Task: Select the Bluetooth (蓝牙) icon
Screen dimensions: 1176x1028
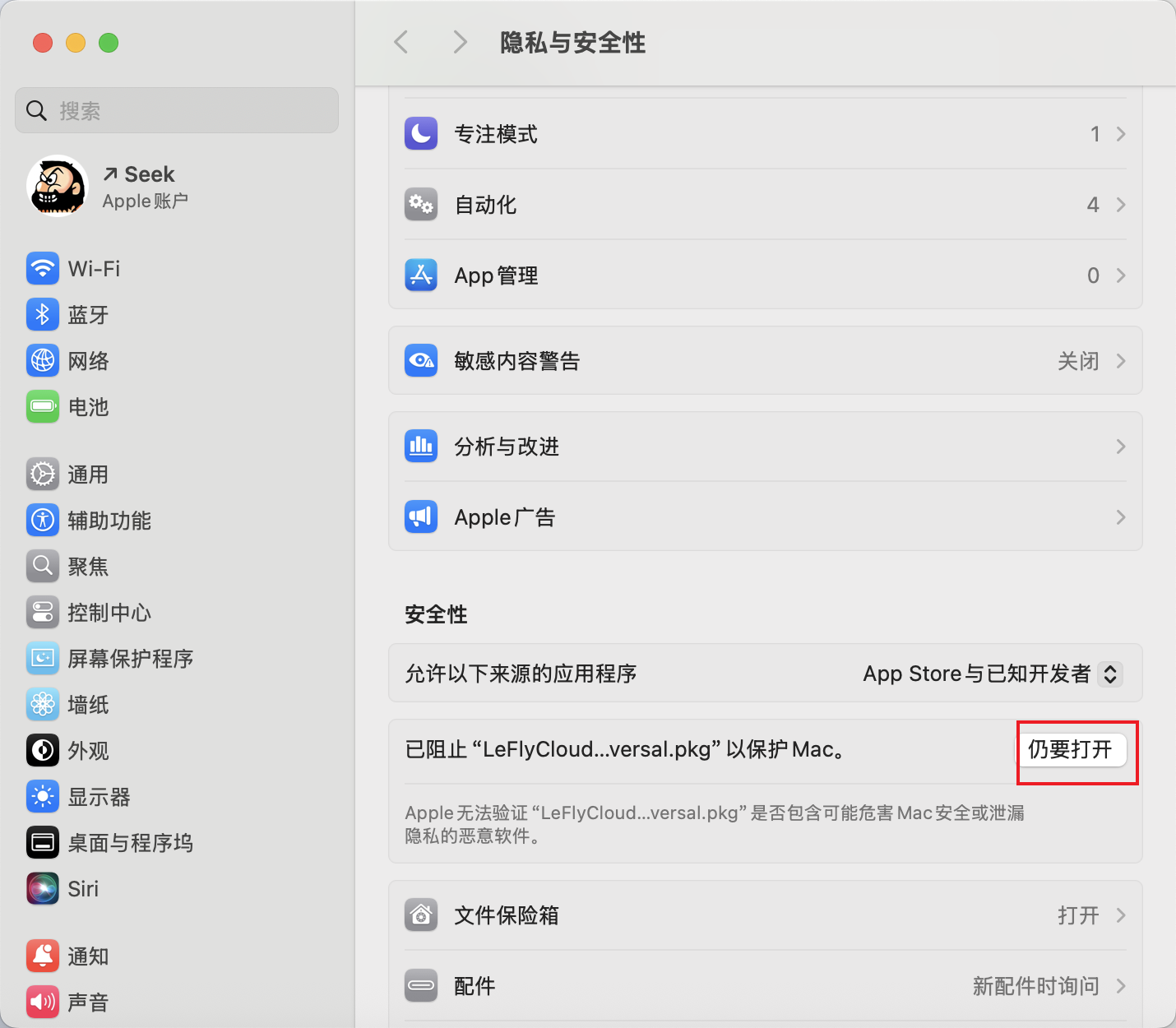Action: click(x=43, y=314)
